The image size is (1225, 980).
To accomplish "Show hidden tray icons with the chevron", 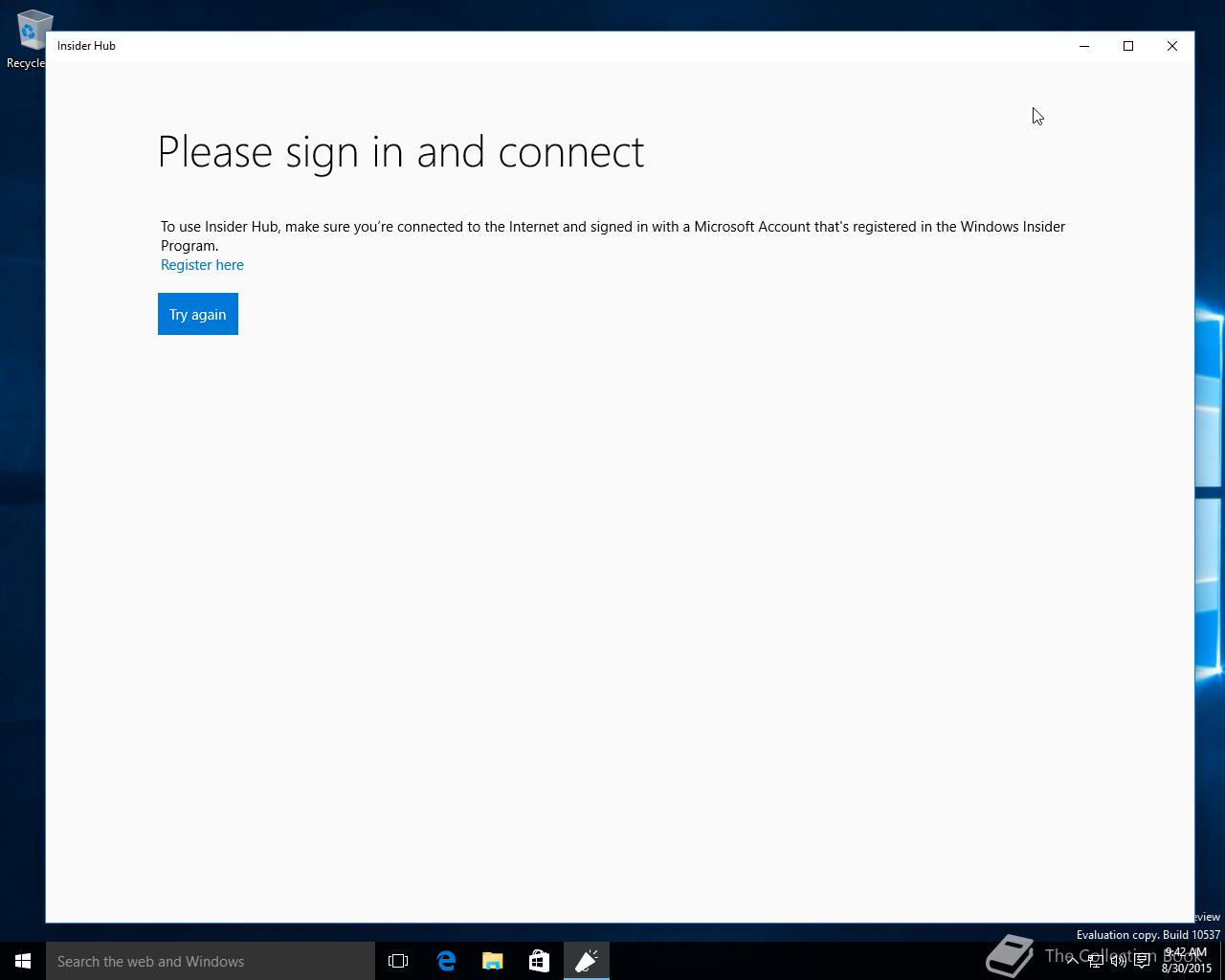I will tap(1072, 961).
